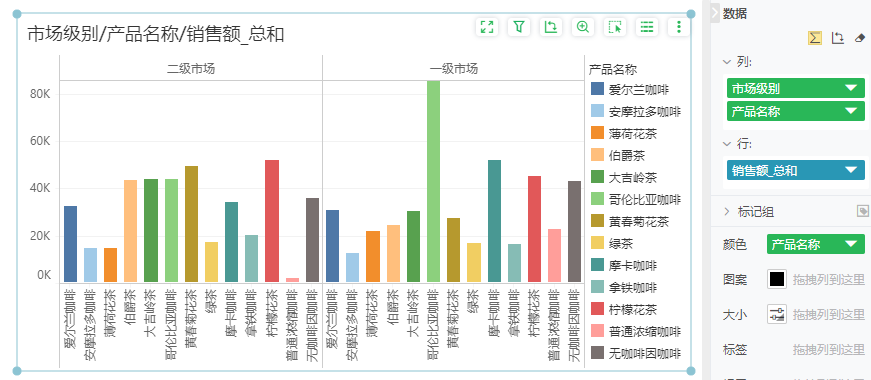The image size is (871, 380).
Task: Select the marquee selection pointer tool
Action: pyautogui.click(x=614, y=27)
